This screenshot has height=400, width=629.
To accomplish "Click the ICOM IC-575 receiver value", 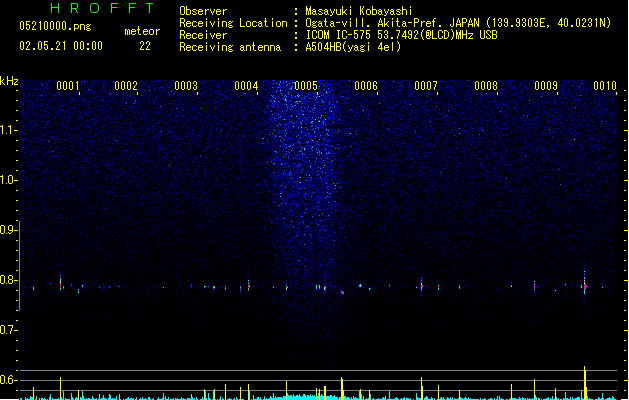I will [x=401, y=35].
